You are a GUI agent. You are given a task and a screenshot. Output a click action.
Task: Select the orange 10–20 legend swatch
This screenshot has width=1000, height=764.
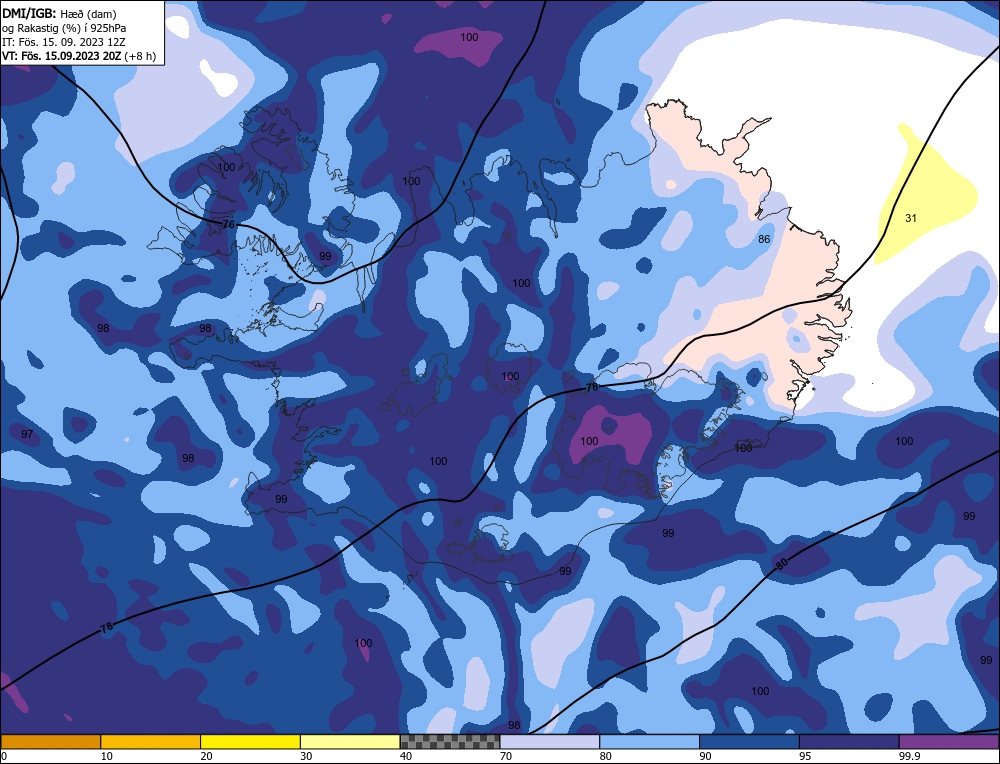151,742
